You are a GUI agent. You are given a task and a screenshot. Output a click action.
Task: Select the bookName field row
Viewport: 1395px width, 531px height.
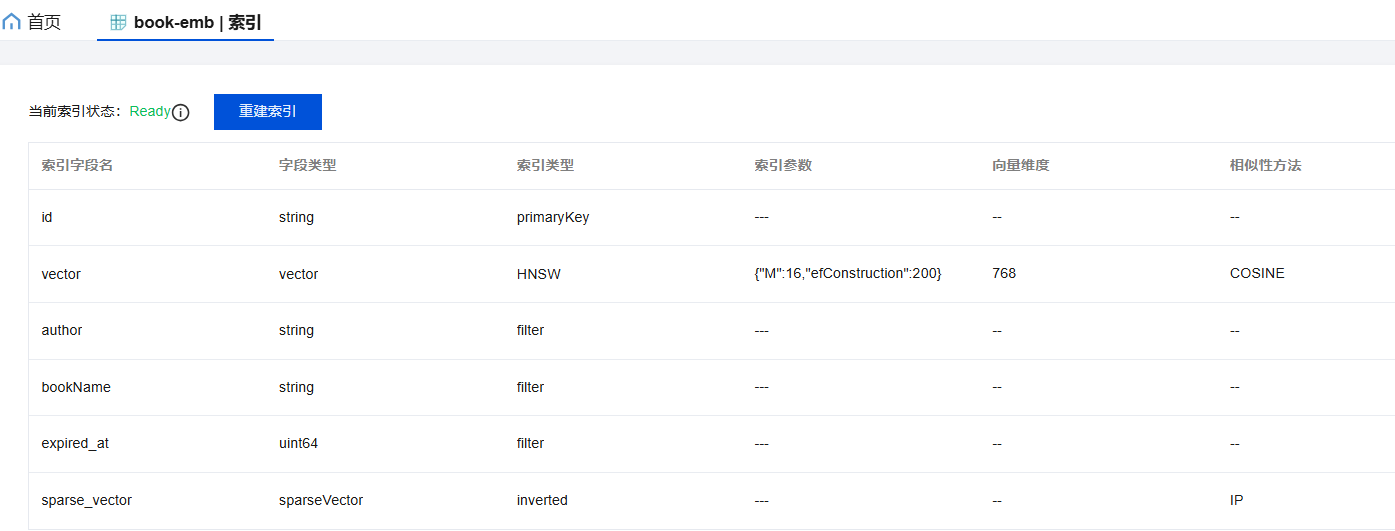click(x=76, y=387)
